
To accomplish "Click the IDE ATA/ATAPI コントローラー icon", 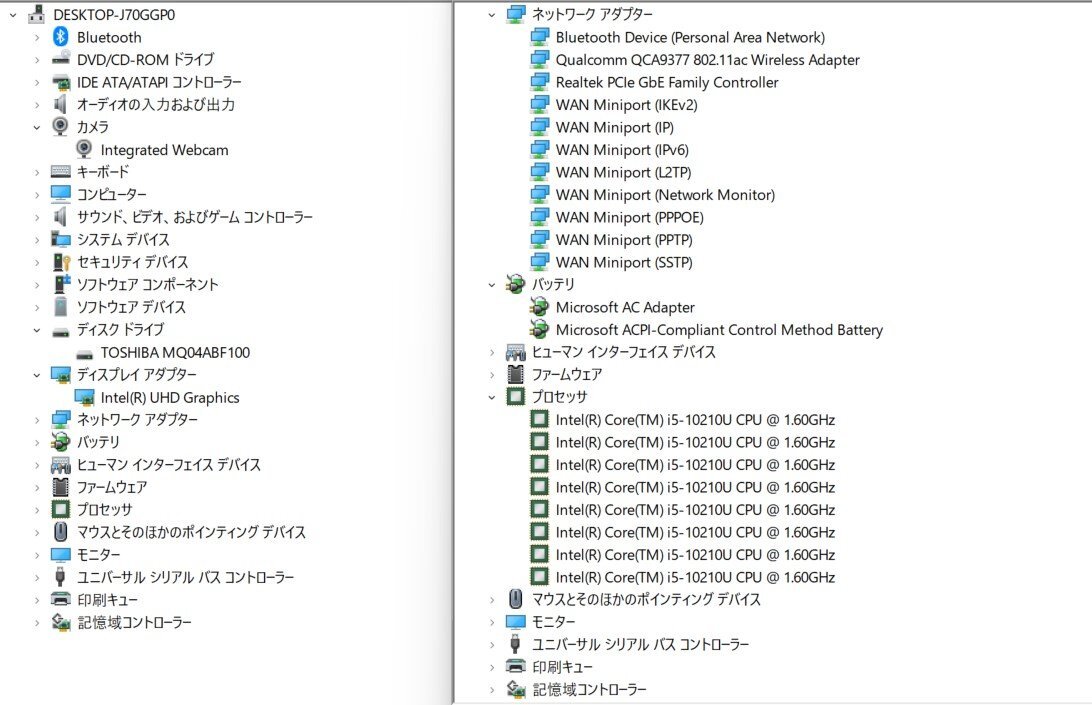I will (61, 82).
